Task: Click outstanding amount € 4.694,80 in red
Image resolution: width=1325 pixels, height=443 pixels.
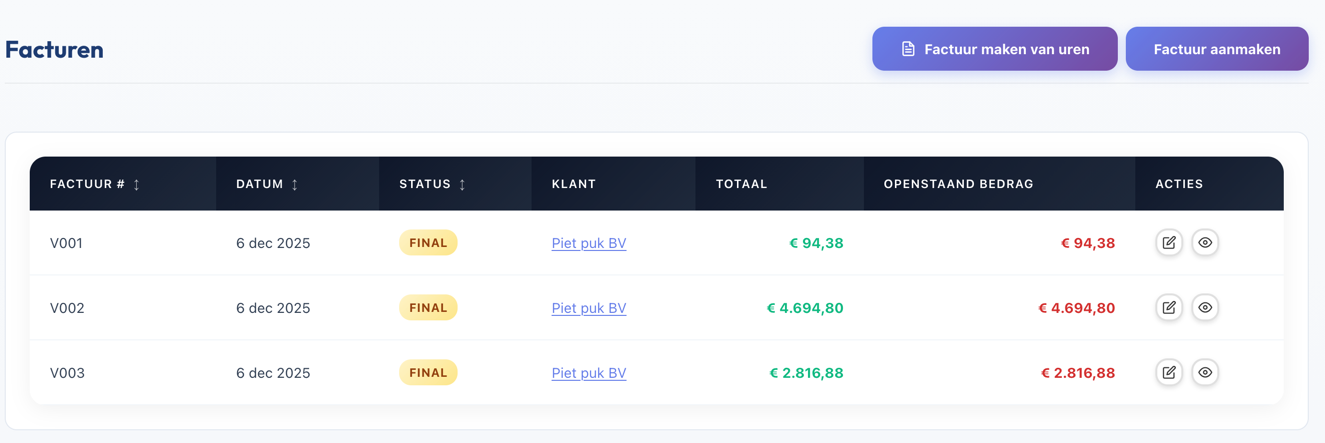Action: 1076,308
